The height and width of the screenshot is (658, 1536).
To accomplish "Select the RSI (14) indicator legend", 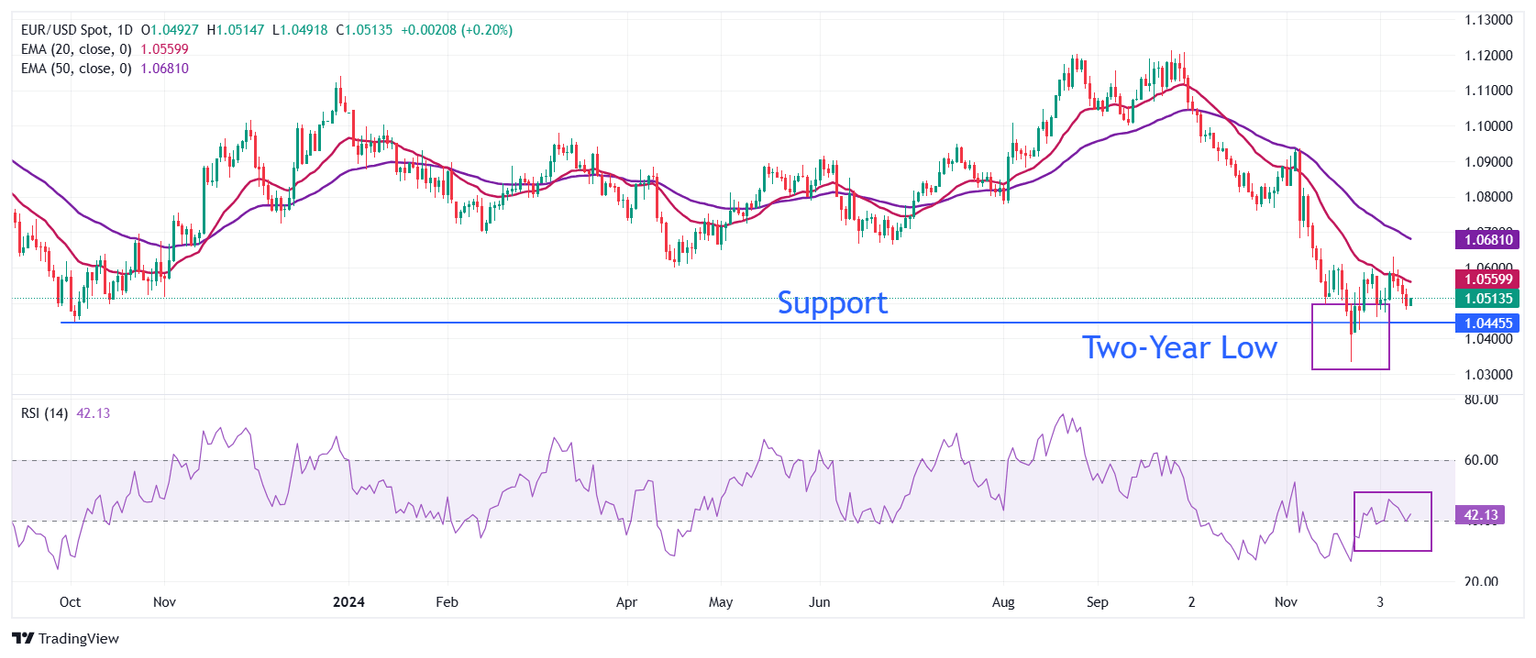I will pyautogui.click(x=45, y=413).
